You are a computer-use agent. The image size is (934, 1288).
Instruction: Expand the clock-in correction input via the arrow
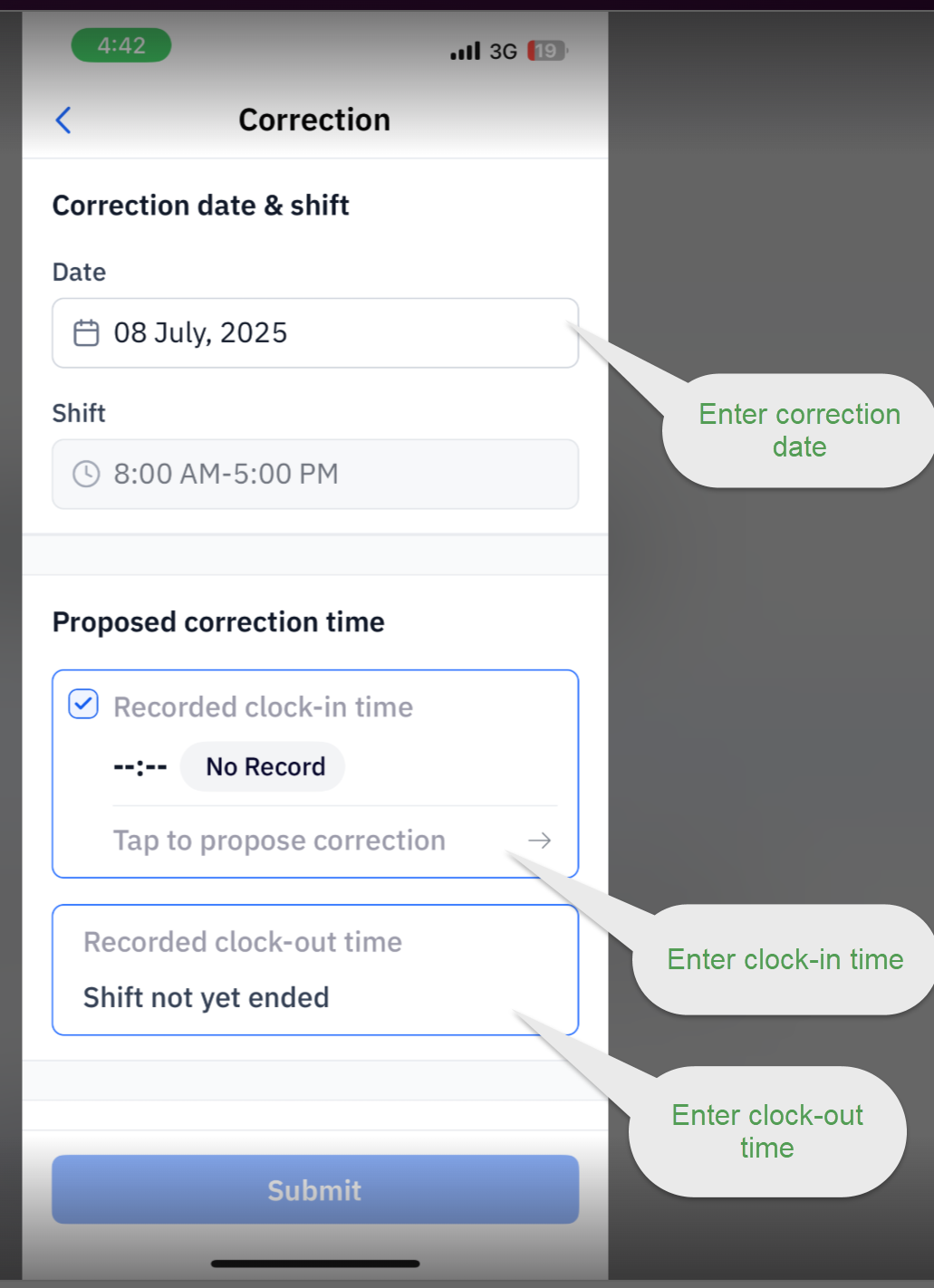(538, 841)
